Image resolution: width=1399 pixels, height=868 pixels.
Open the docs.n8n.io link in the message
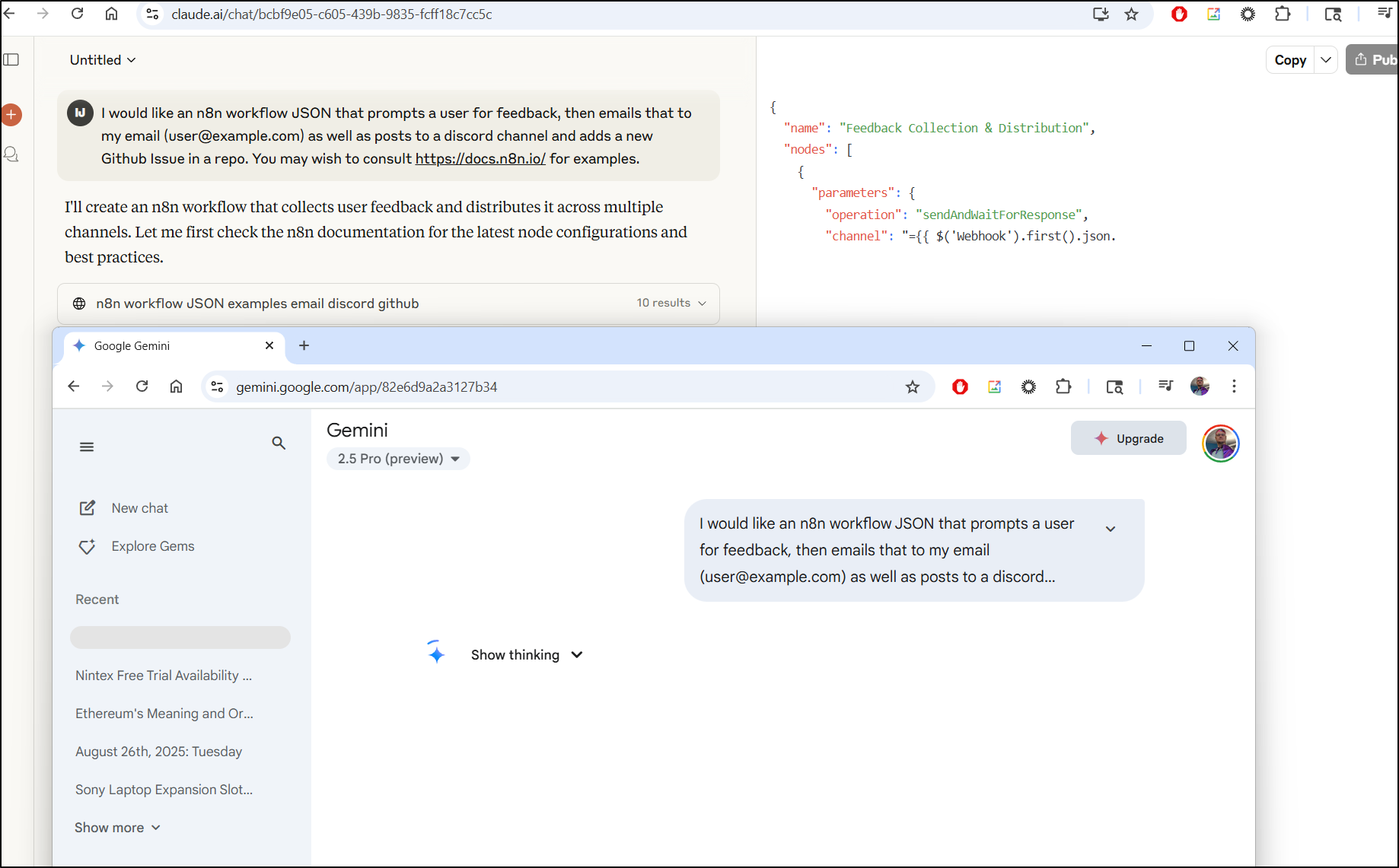coord(480,158)
